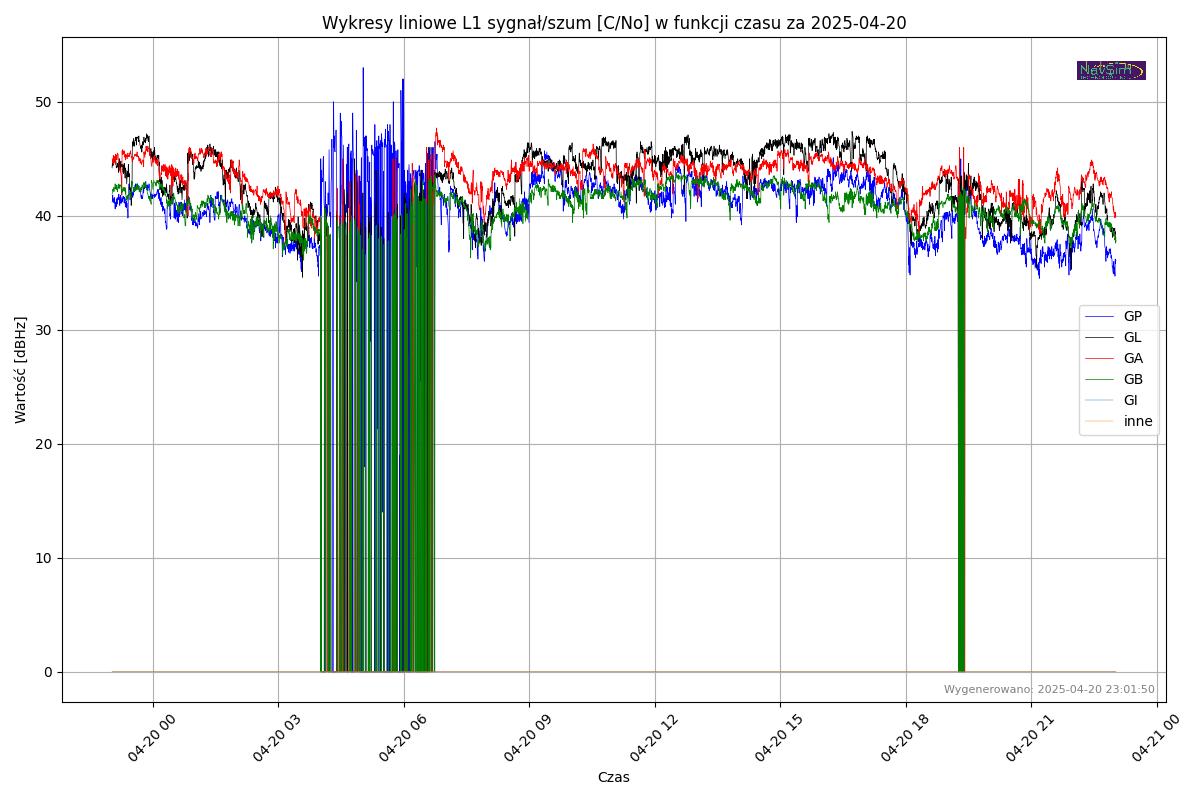Click the red GA line sample in legend
The width and height of the screenshot is (1200, 800).
point(1099,359)
